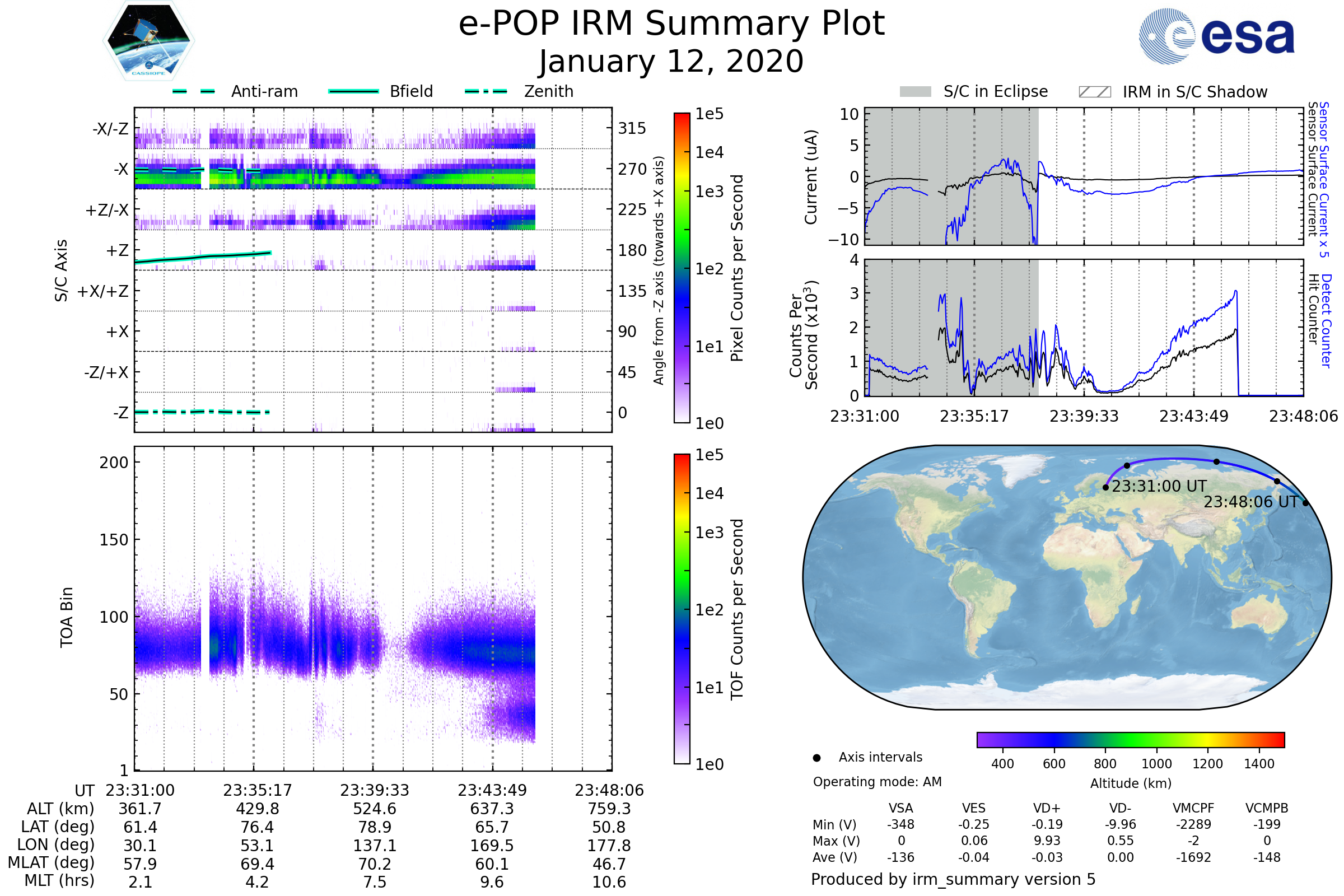Click the TOF Counts per Second colorbar
The image size is (1344, 896).
(x=682, y=609)
